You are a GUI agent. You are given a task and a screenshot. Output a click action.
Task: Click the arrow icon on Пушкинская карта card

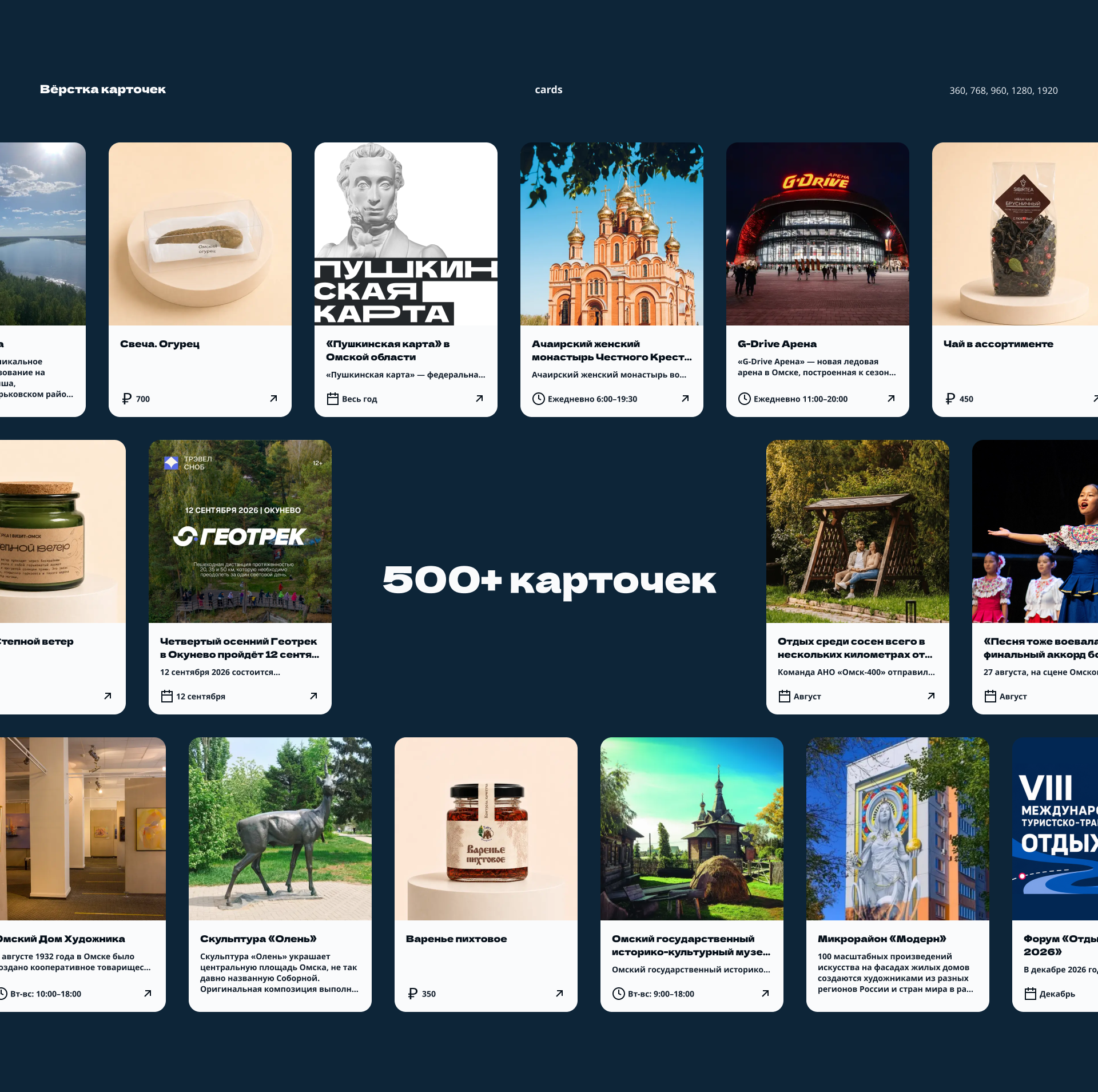pos(479,399)
